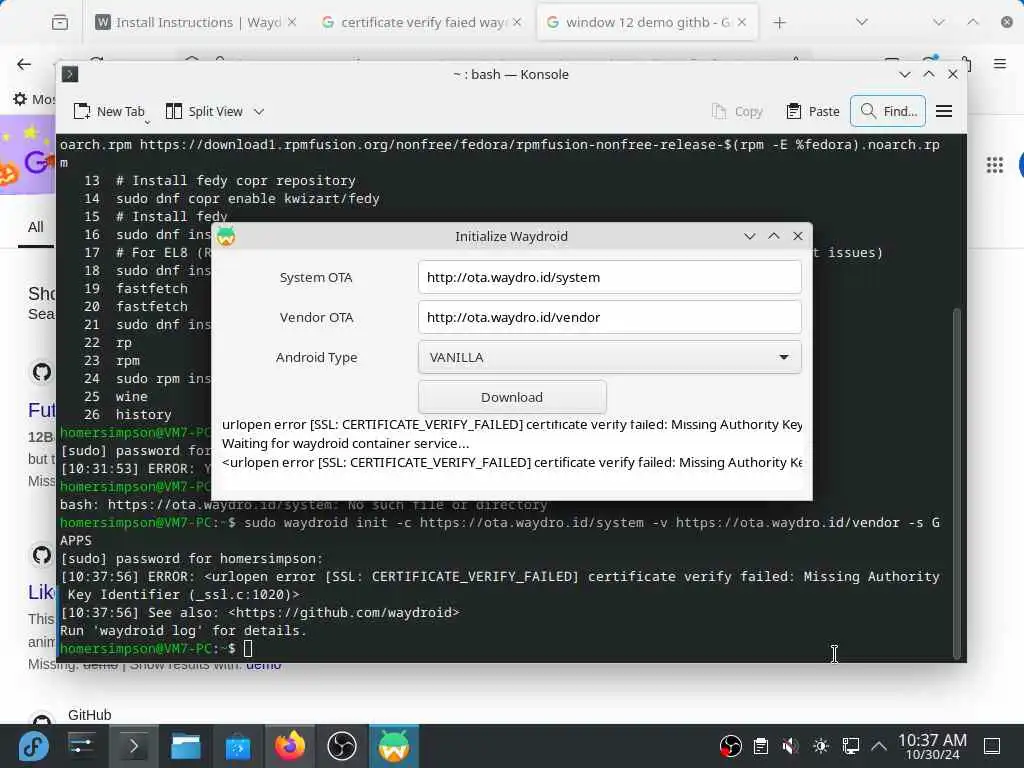
Task: Open the file manager taskbar icon
Action: pos(185,746)
